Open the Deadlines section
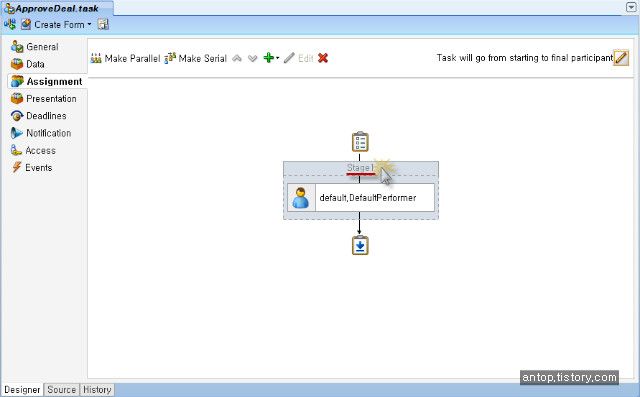Image resolution: width=640 pixels, height=397 pixels. [x=39, y=116]
